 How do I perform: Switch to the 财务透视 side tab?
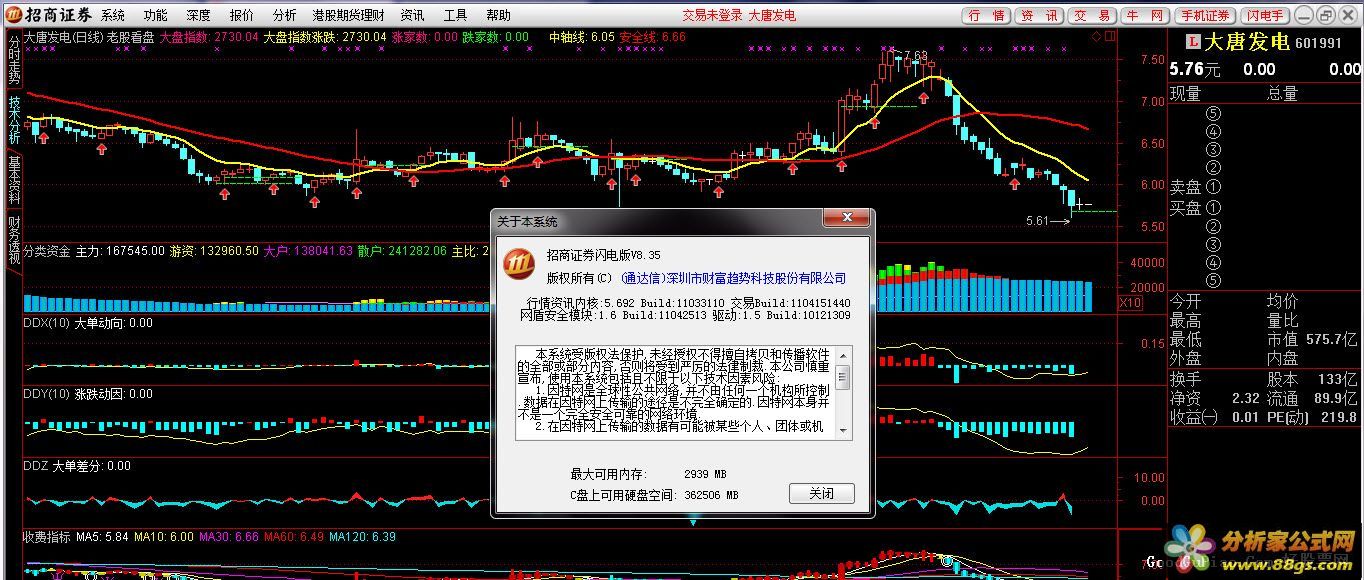[x=13, y=240]
